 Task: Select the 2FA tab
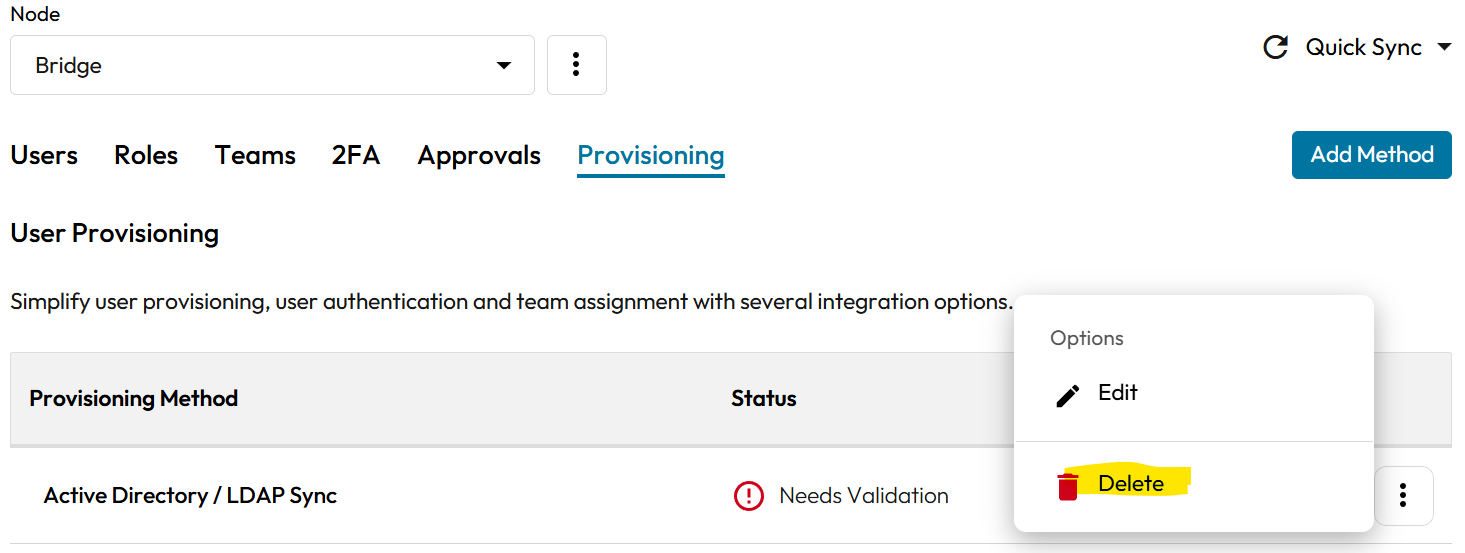356,156
